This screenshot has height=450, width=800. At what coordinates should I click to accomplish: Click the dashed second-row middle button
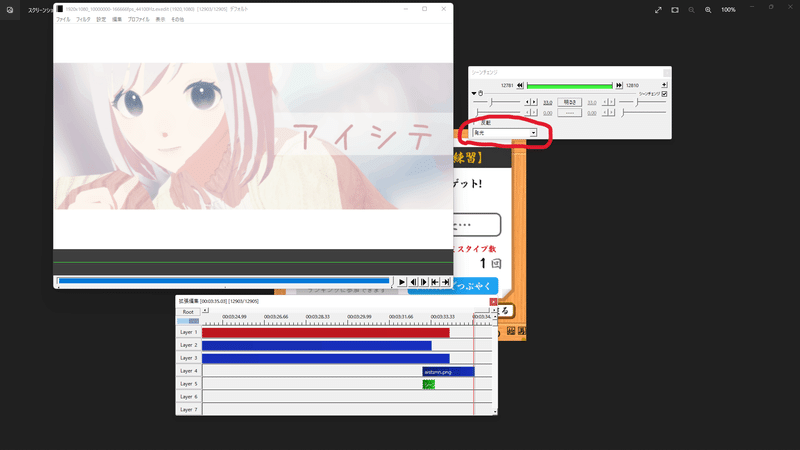tap(569, 113)
